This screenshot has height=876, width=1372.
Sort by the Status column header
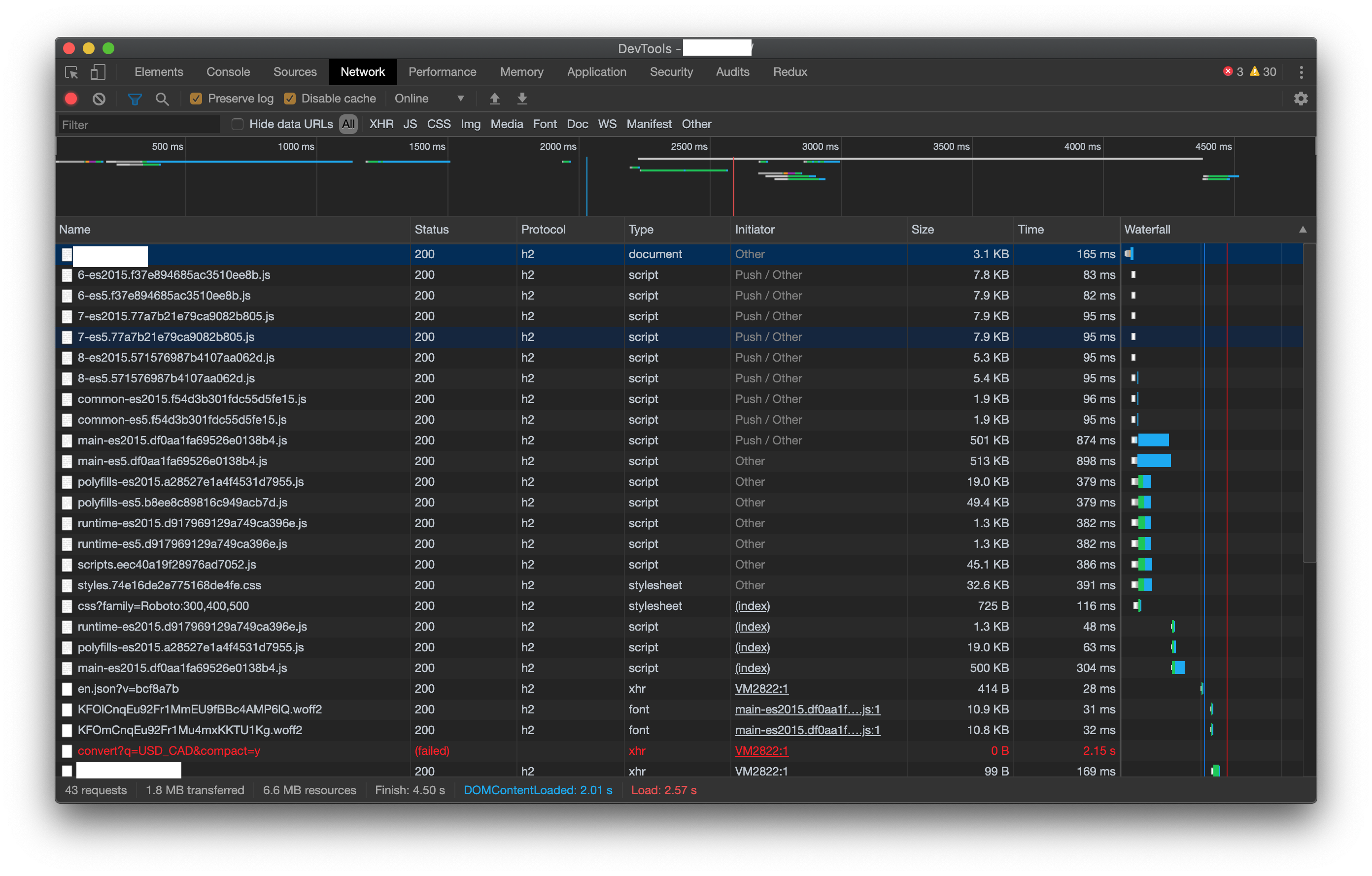click(463, 230)
